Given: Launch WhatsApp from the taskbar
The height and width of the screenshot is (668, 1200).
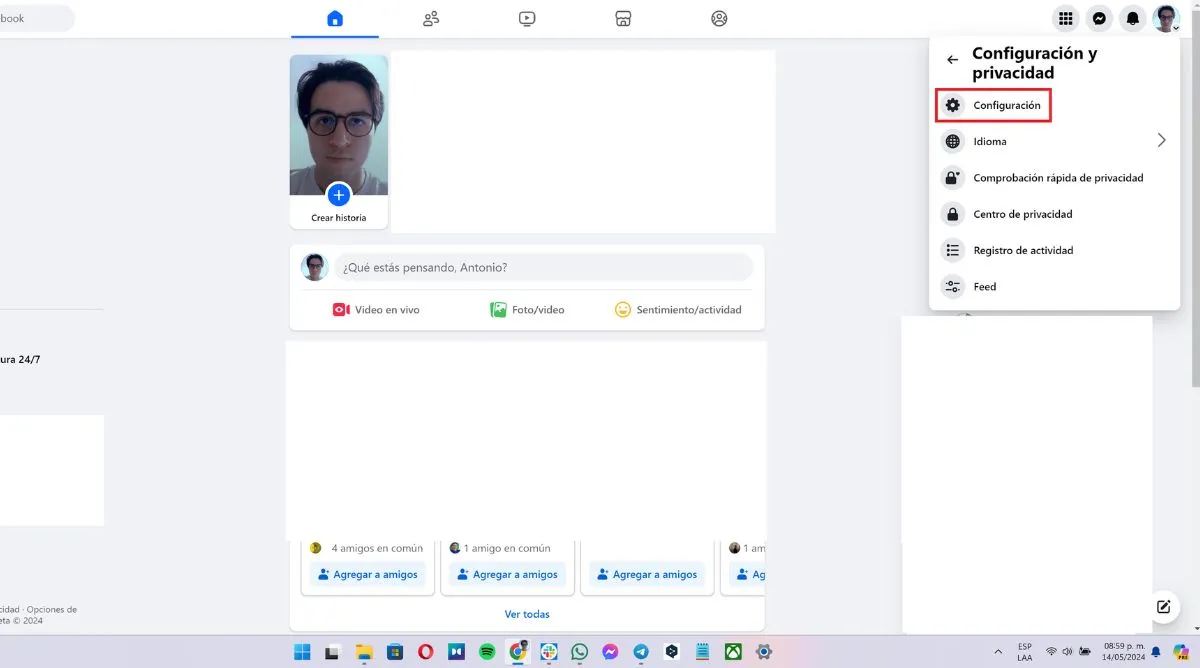Looking at the screenshot, I should point(580,652).
